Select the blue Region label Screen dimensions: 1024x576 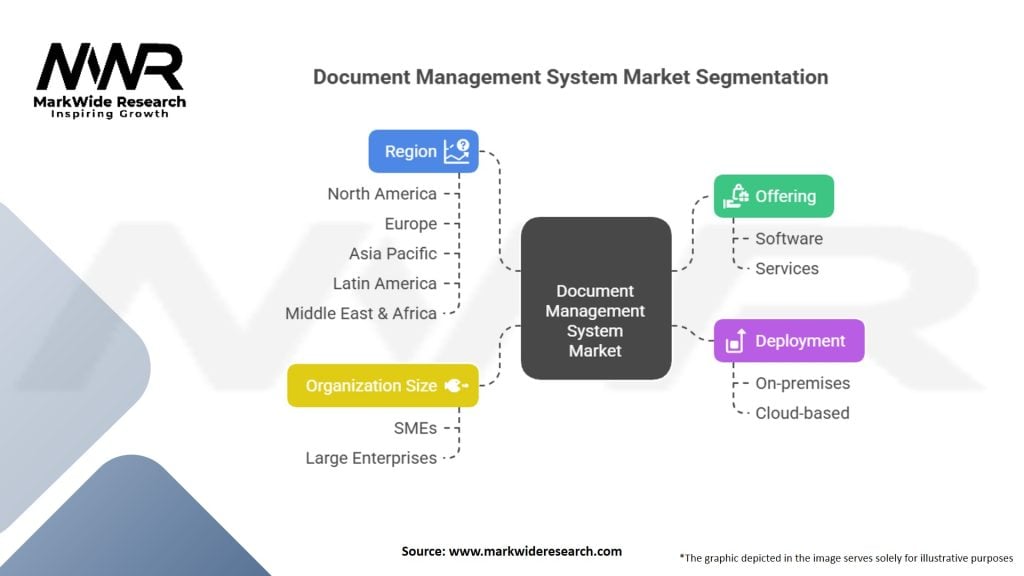coord(410,151)
